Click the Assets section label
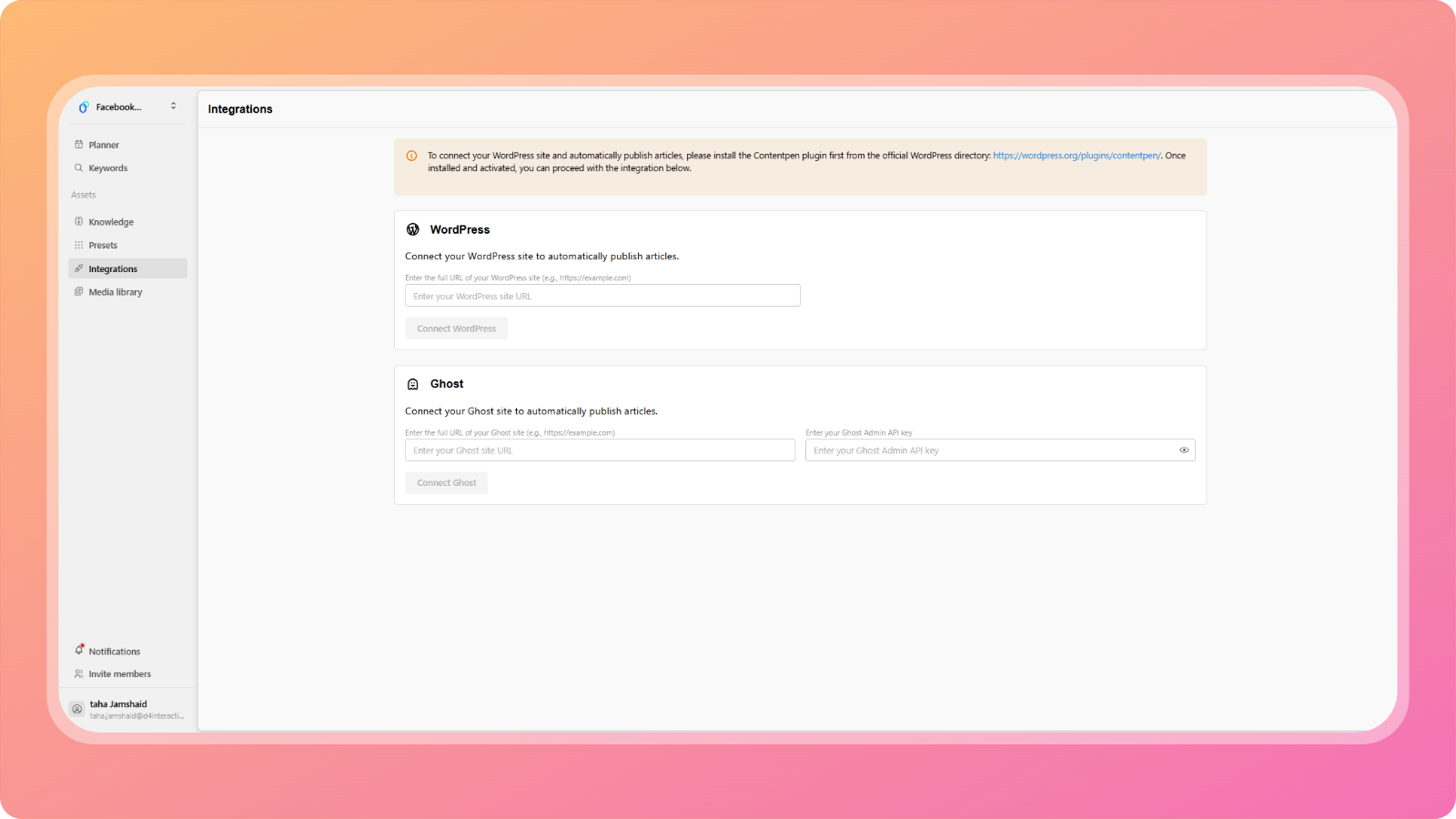The height and width of the screenshot is (819, 1456). coord(84,195)
